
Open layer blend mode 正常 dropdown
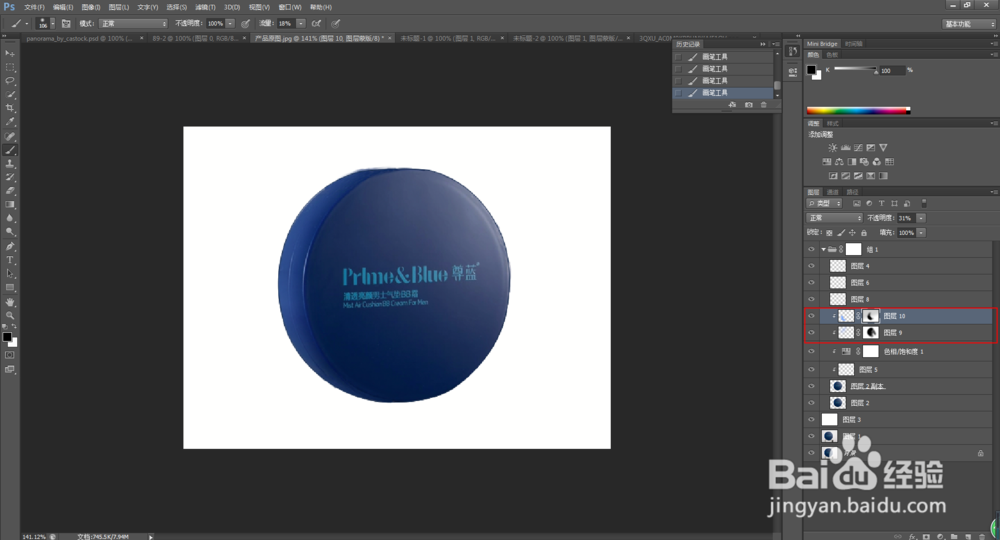pyautogui.click(x=835, y=218)
